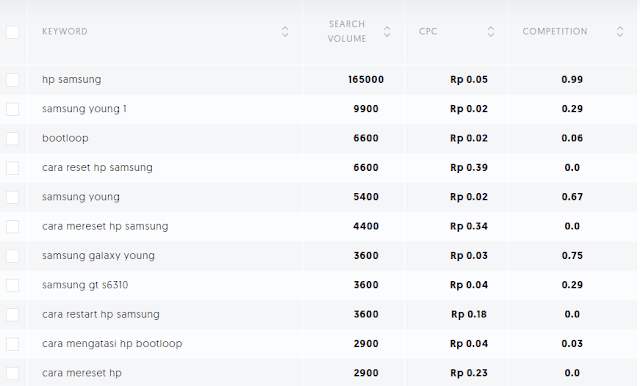
Task: Open keyword 'samsung gt s6310'
Action: point(85,285)
